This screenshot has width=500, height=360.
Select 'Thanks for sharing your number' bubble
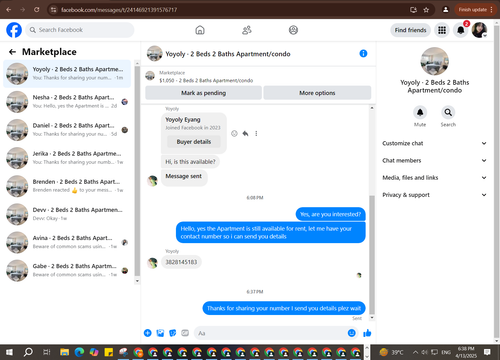coord(284,308)
